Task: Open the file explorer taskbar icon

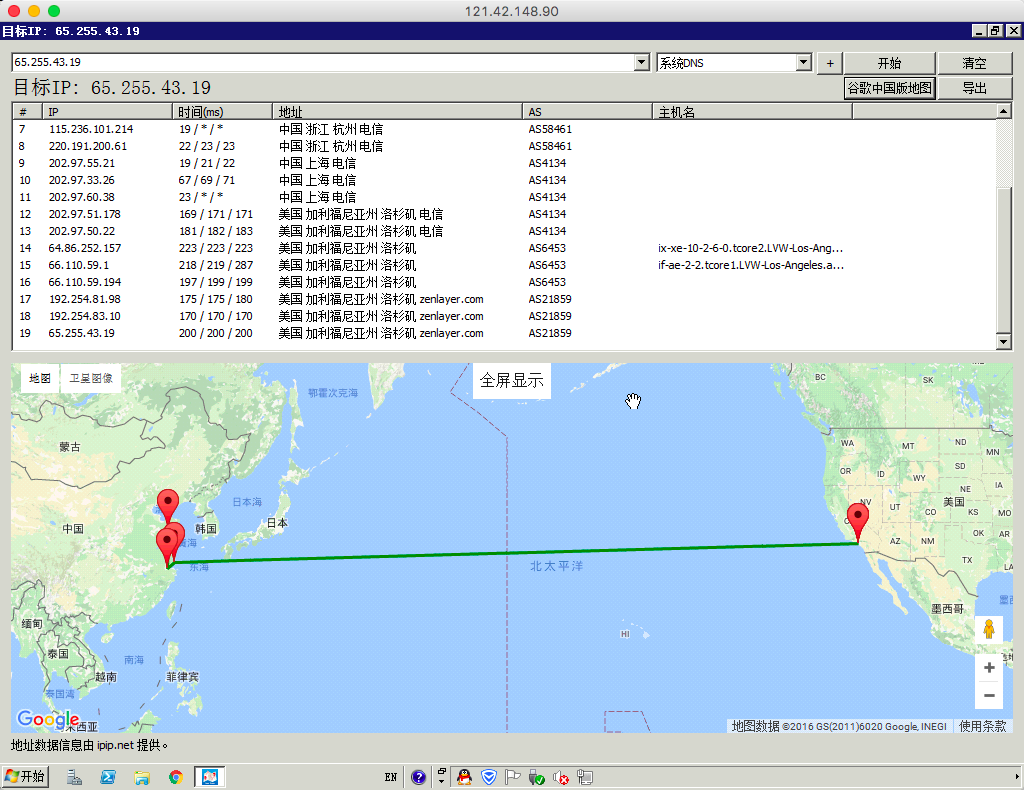Action: point(142,777)
